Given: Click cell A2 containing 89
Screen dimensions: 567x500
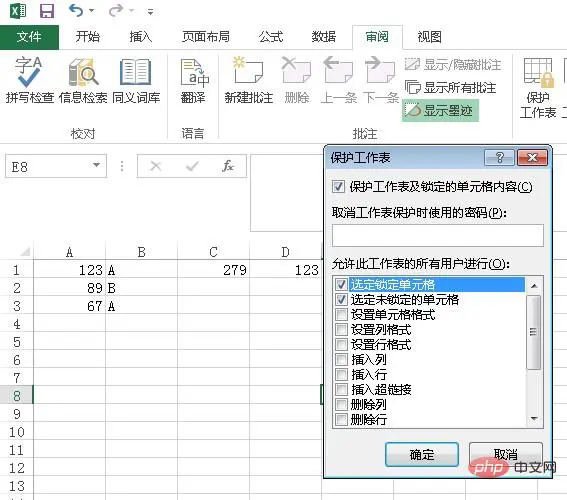Looking at the screenshot, I should pyautogui.click(x=69, y=288).
